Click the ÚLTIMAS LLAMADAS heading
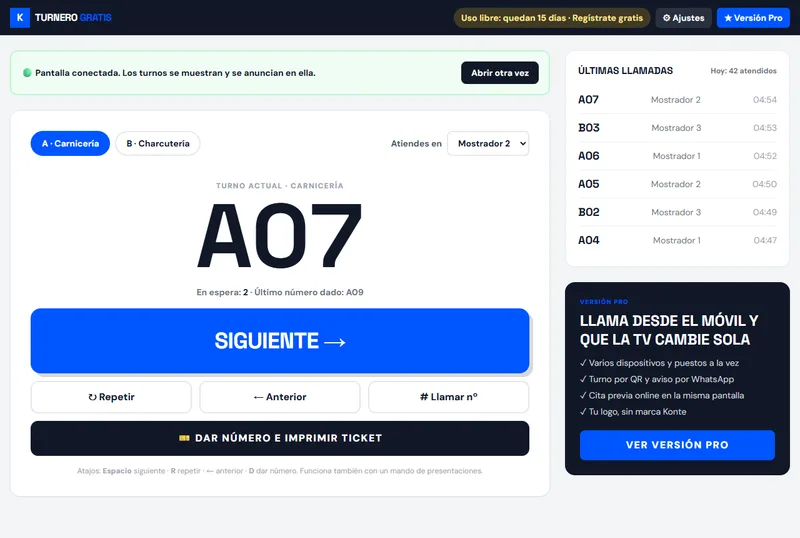The height and width of the screenshot is (538, 800). coord(626,71)
